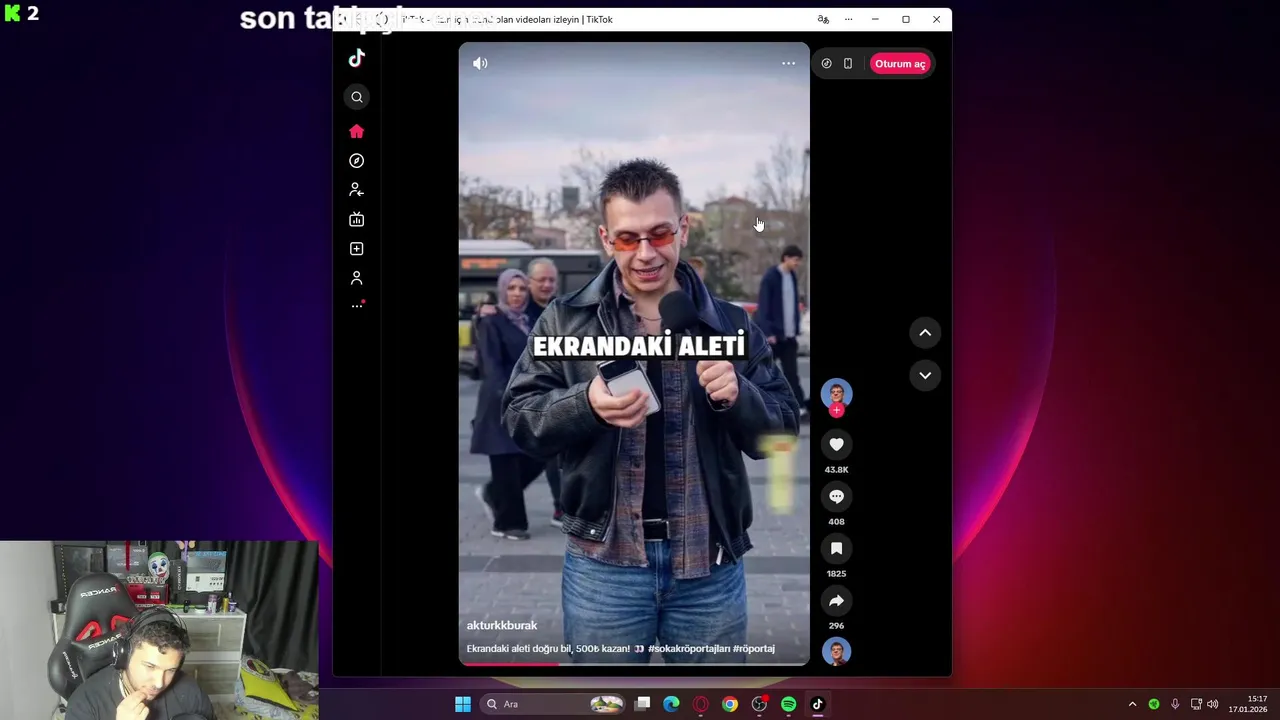Open network settings tray icon
The width and height of the screenshot is (1280, 720).
[x=1196, y=704]
